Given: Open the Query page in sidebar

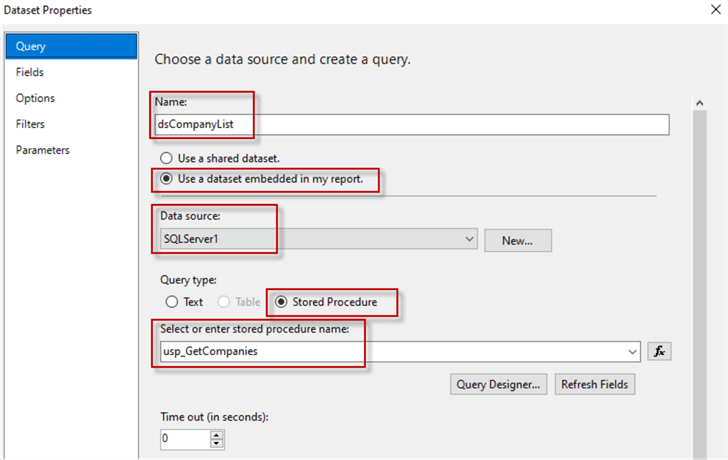Looking at the screenshot, I should click(x=70, y=46).
